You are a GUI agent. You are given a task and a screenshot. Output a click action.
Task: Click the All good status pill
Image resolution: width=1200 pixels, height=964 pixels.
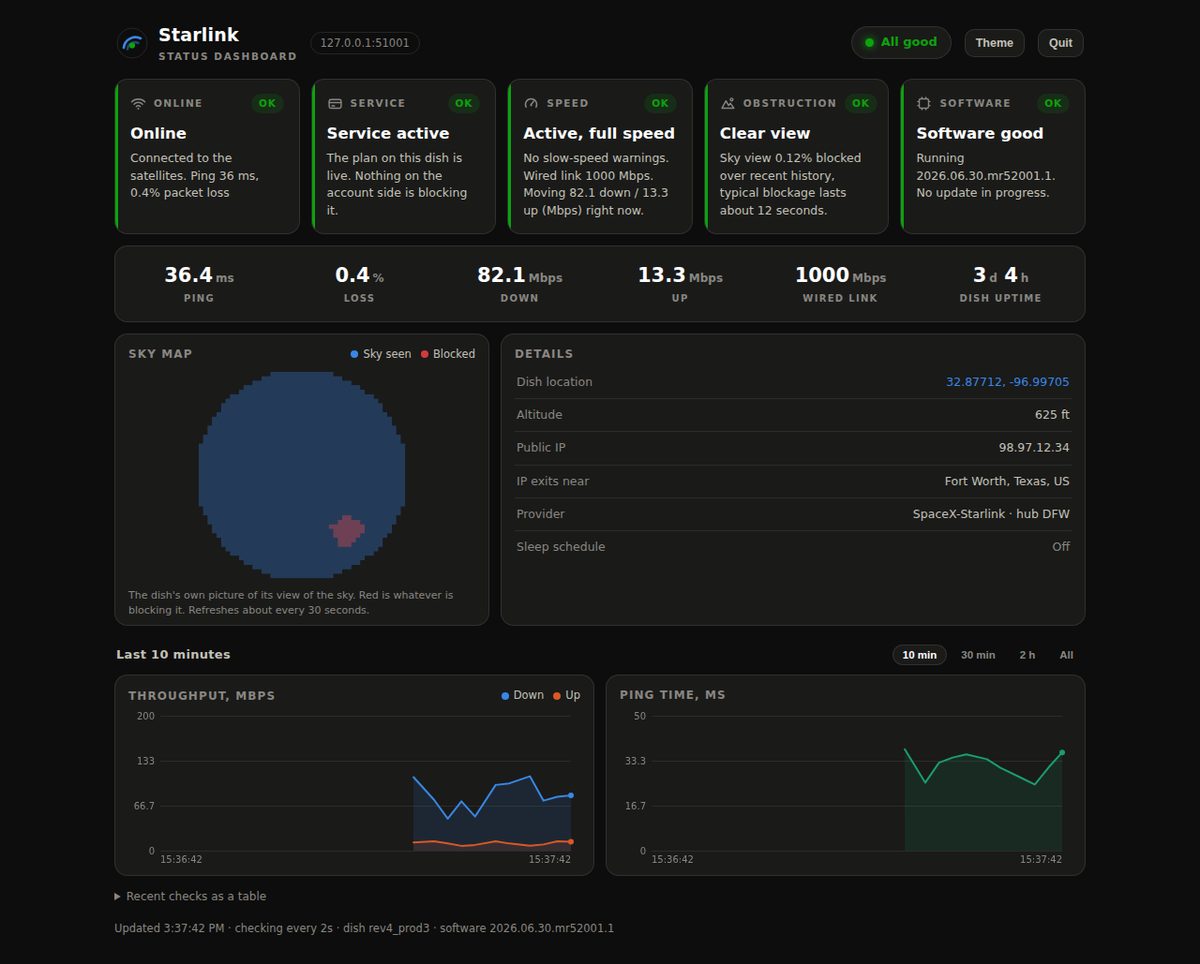901,42
